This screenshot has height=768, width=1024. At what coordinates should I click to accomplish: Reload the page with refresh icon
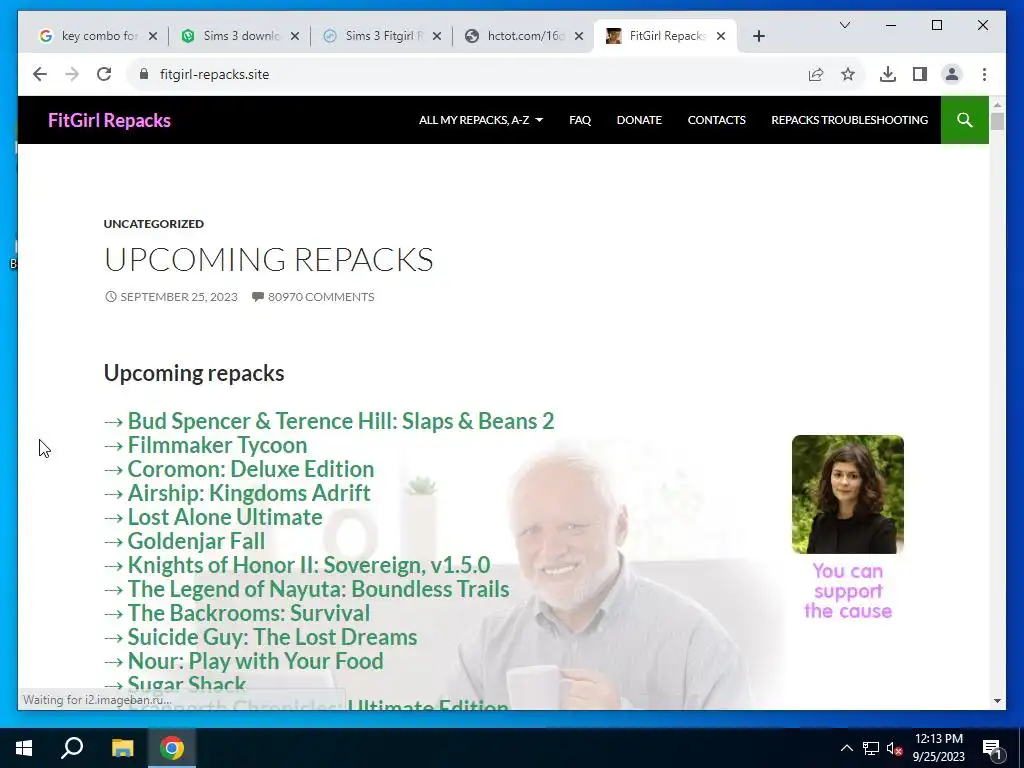click(104, 74)
